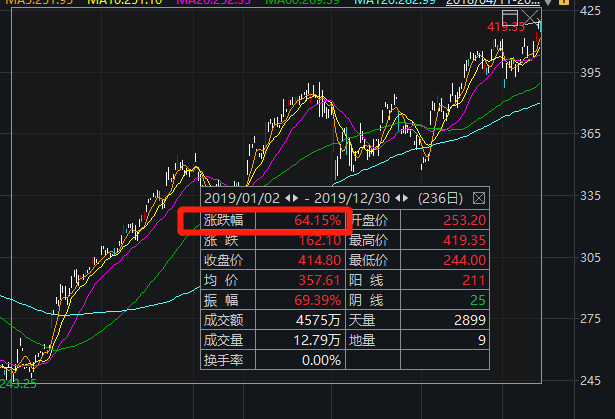Click the window-style icon at chart top right

510,18
